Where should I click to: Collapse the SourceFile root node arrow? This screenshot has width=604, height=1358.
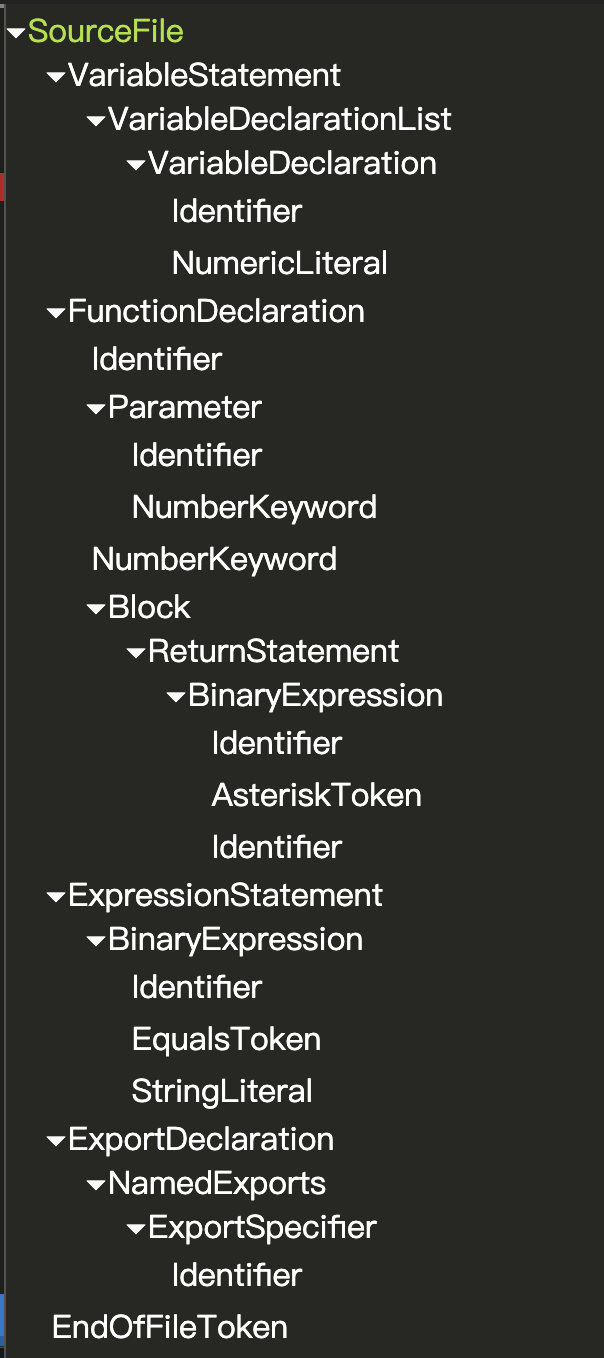point(16,33)
